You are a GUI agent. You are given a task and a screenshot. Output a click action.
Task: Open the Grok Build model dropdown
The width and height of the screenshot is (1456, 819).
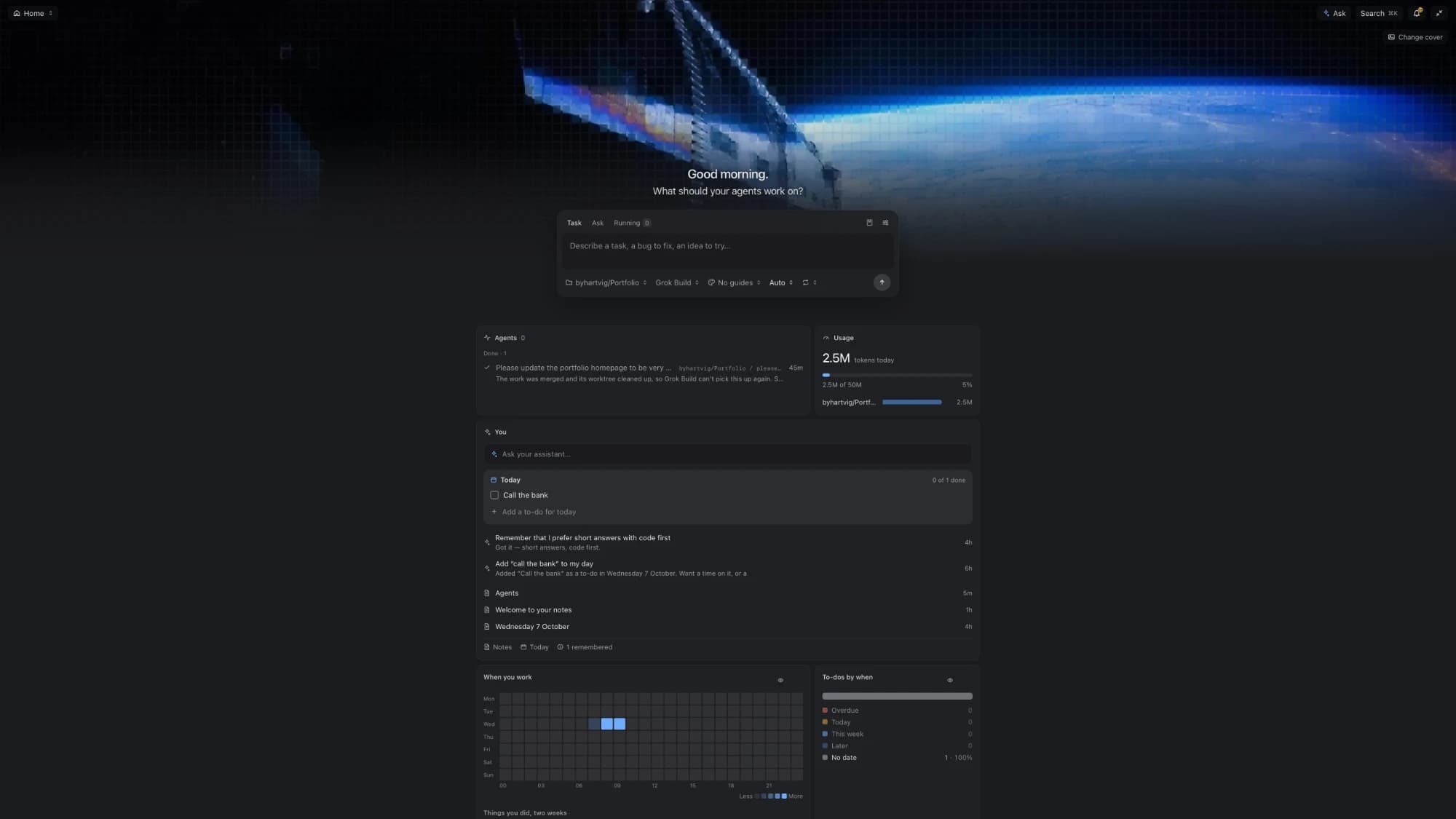(677, 282)
